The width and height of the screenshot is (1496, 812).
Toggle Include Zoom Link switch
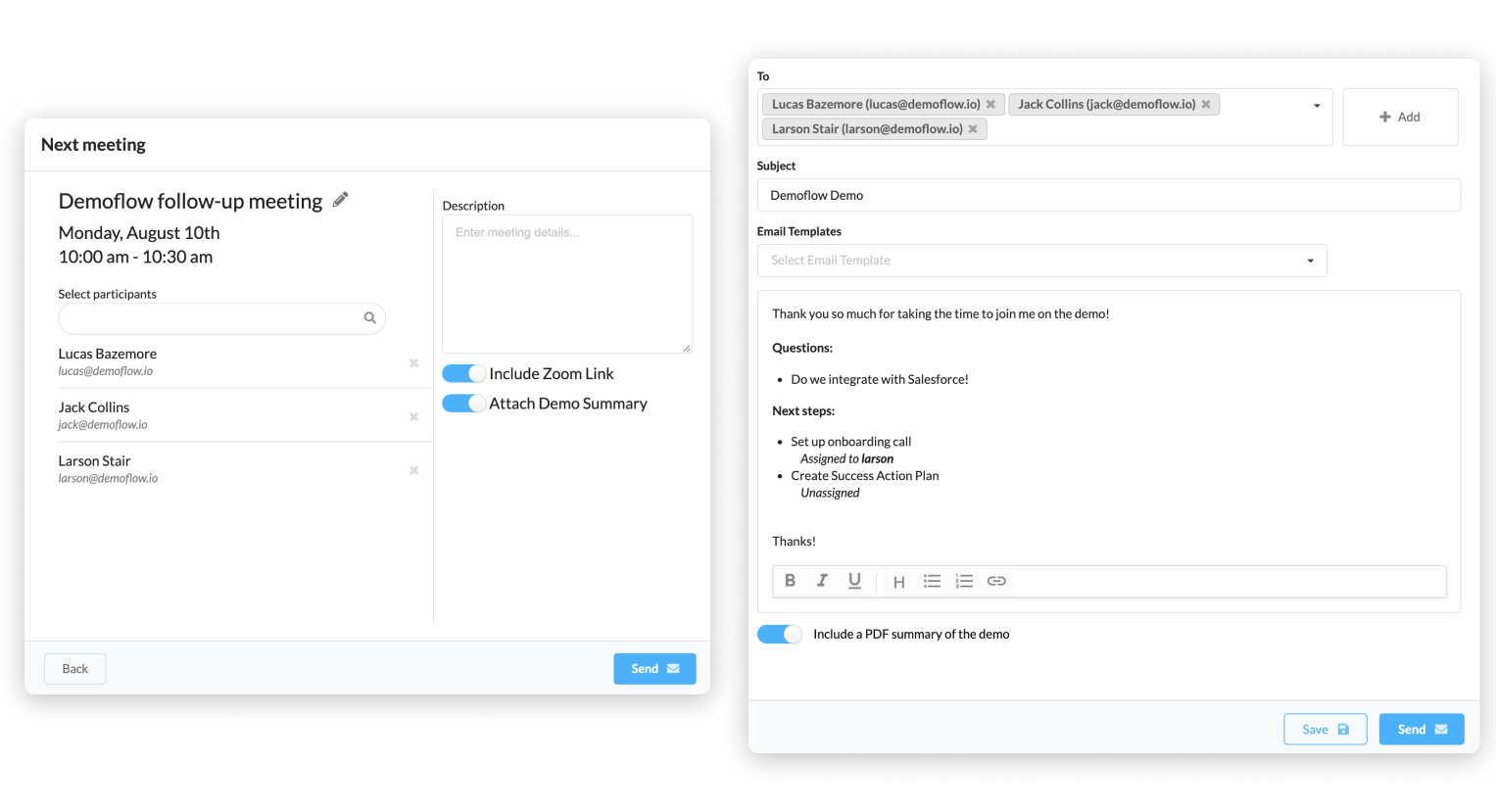click(x=463, y=373)
